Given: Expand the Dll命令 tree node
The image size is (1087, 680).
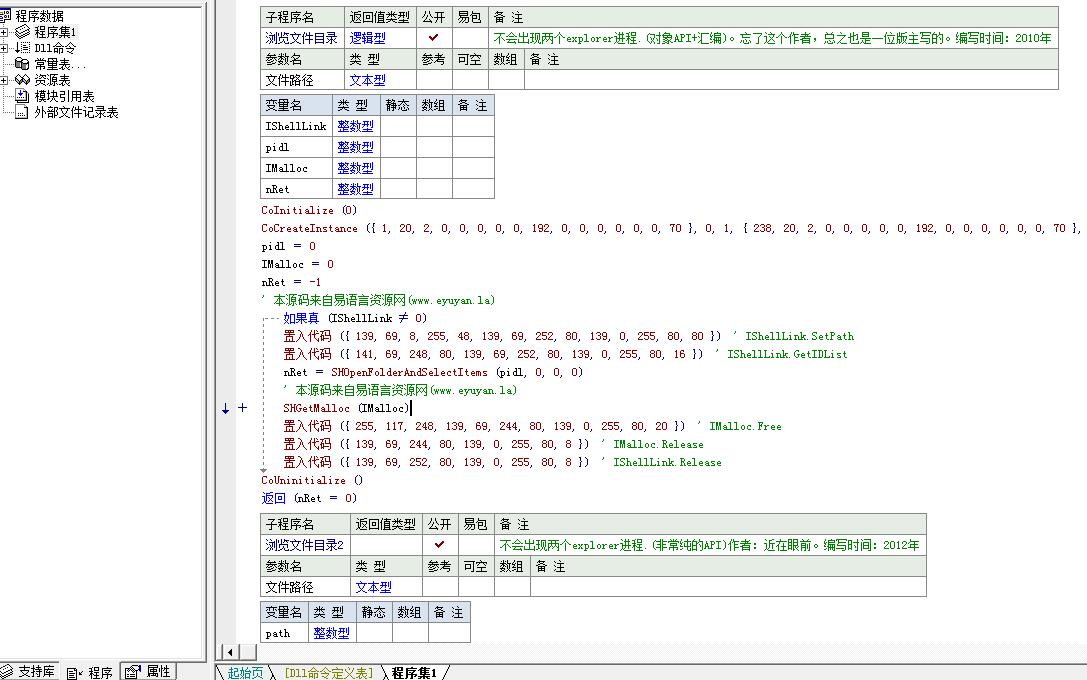Looking at the screenshot, I should [x=4, y=48].
